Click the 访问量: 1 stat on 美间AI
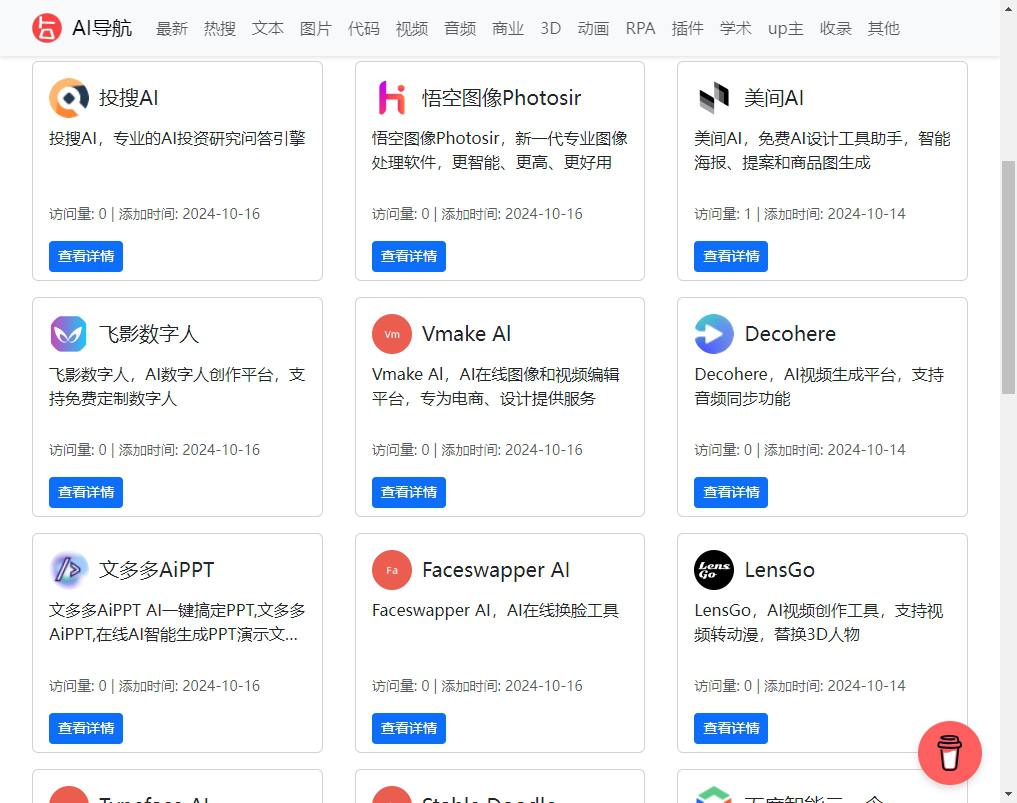 click(x=723, y=214)
